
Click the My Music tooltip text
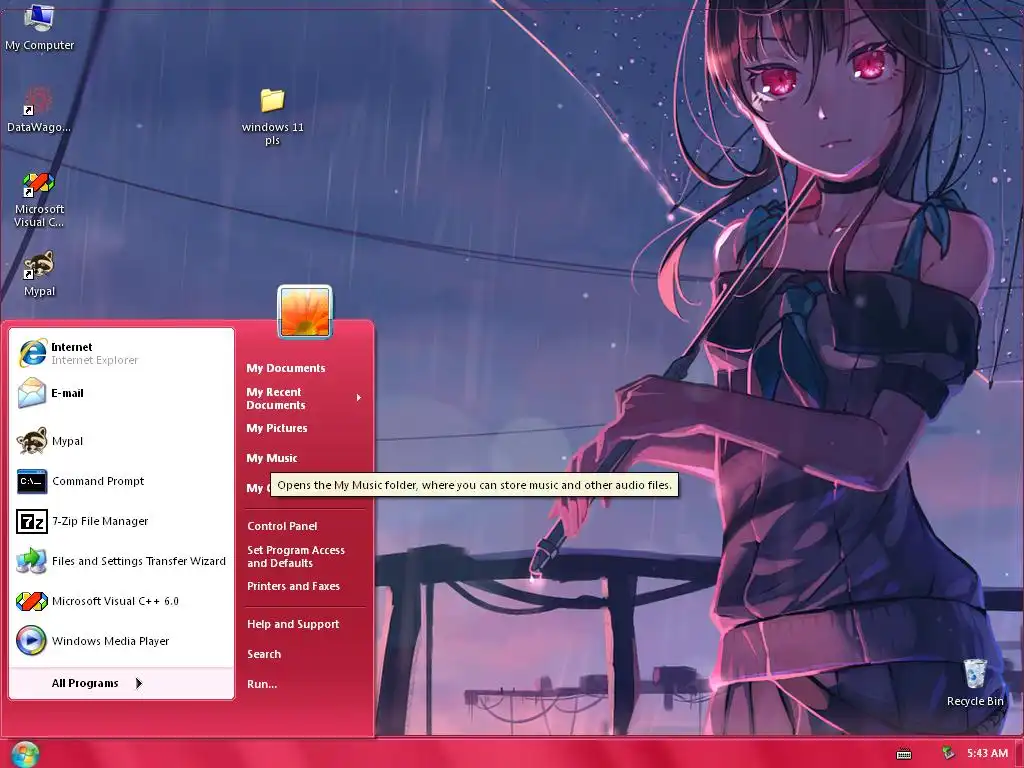[474, 485]
